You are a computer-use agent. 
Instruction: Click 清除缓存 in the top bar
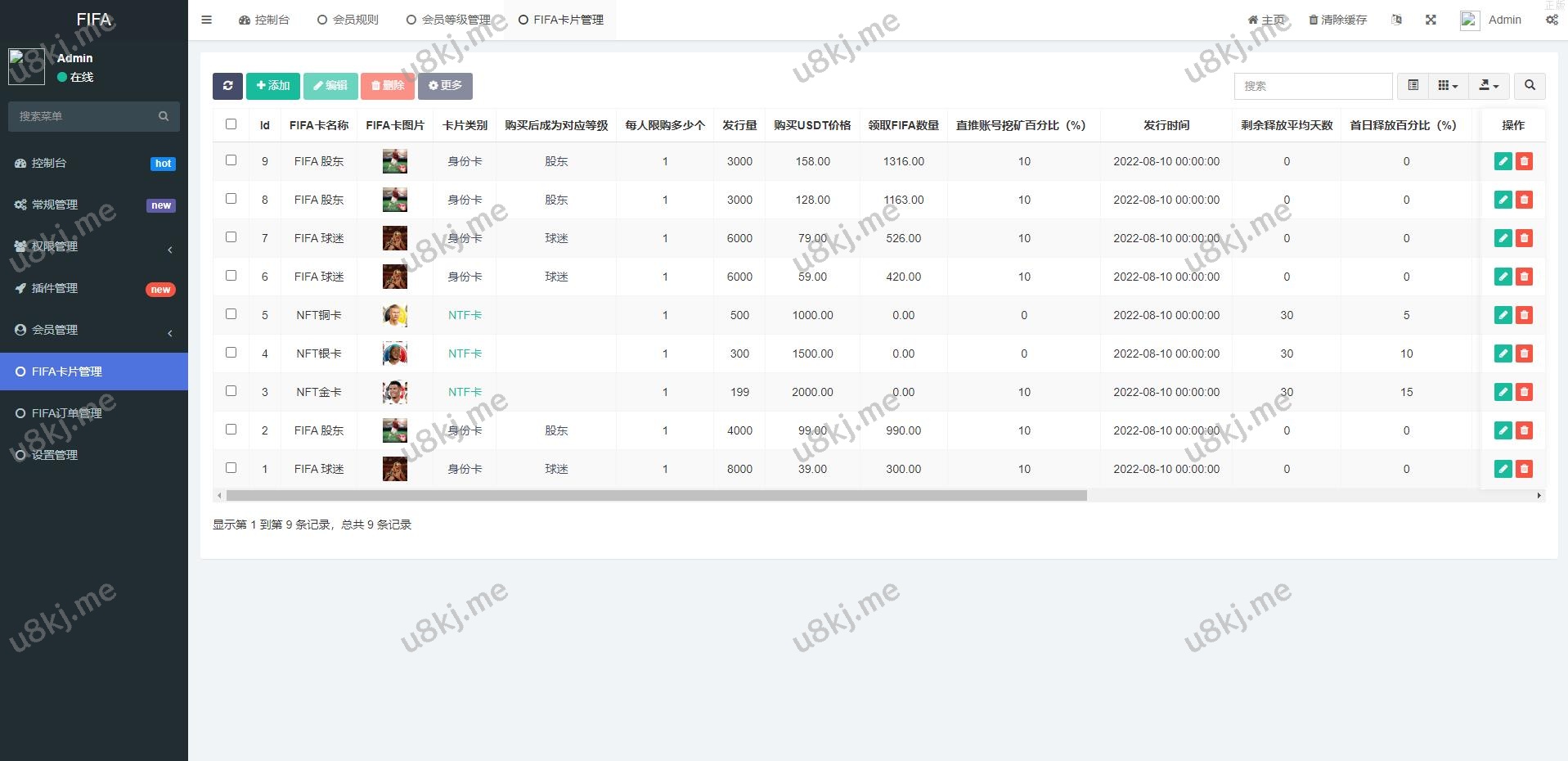[1337, 20]
